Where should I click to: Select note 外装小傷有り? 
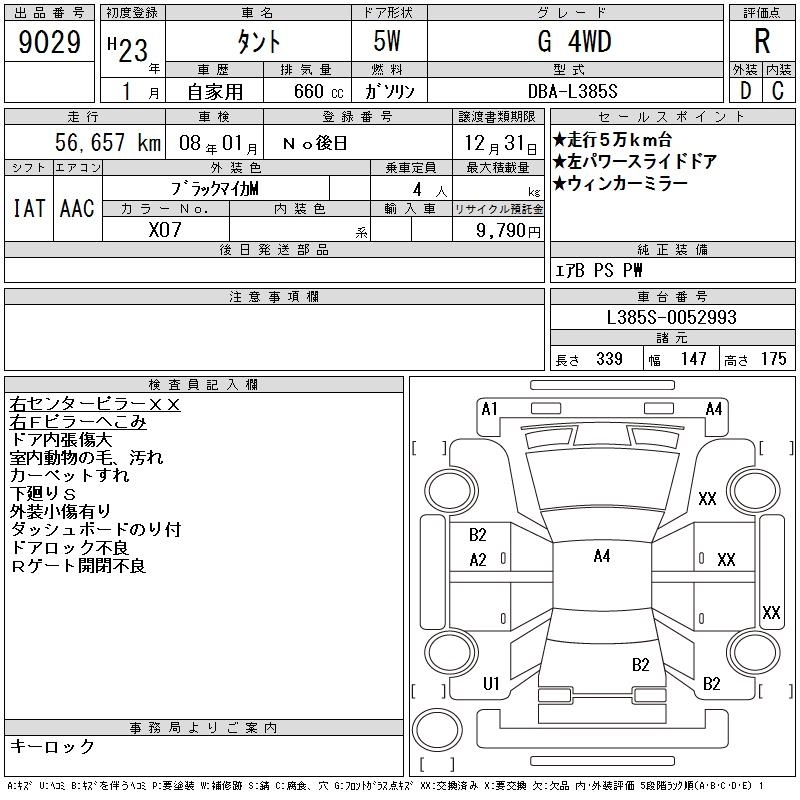(x=60, y=511)
